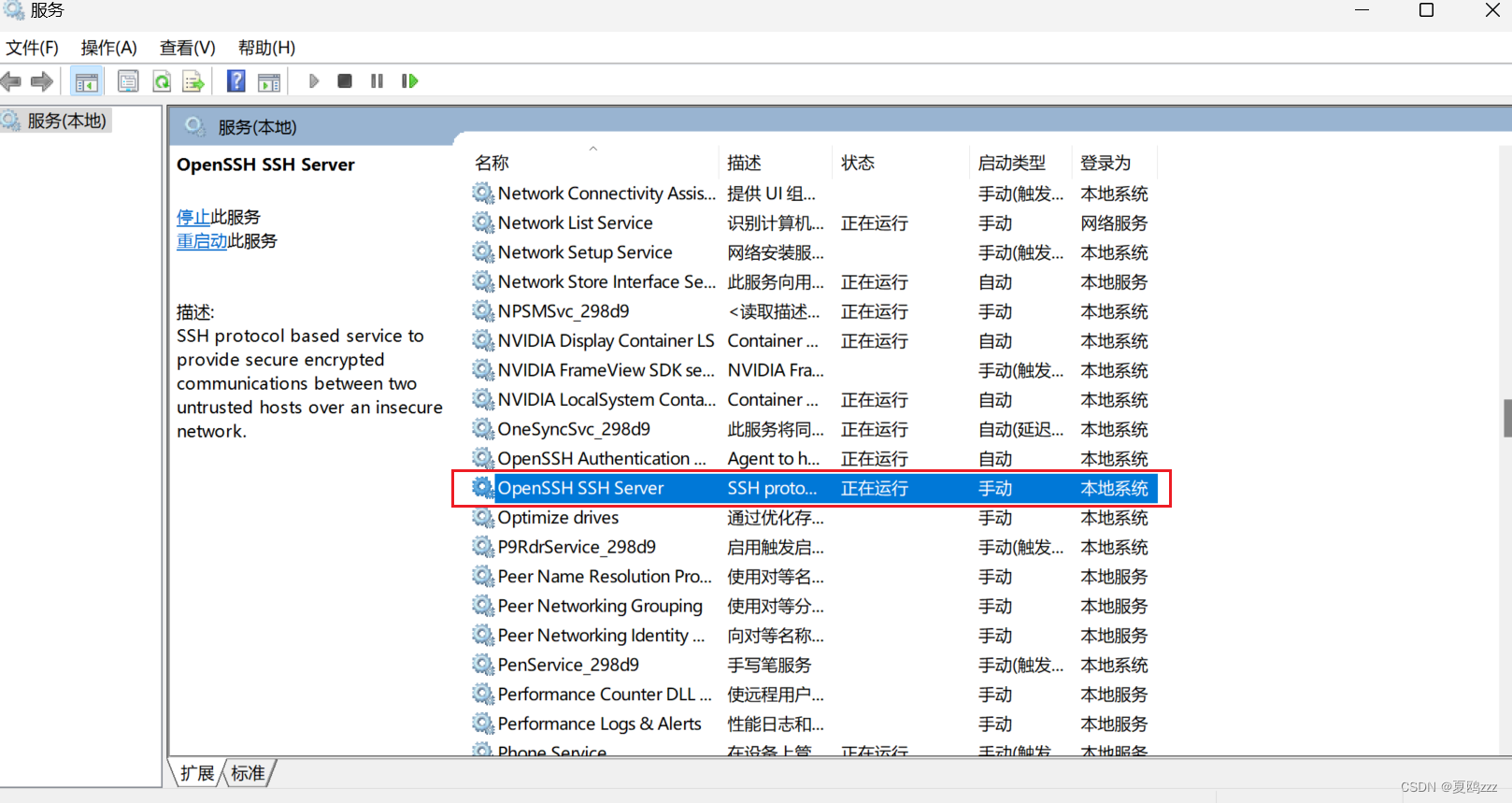Click gear icon of NVIDIA Display Container LS

point(483,340)
